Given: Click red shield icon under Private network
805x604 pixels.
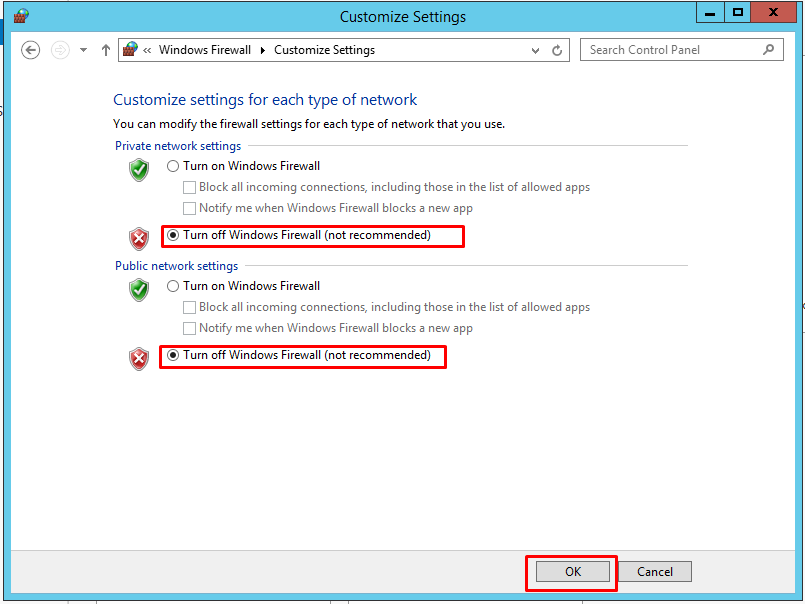Looking at the screenshot, I should (x=139, y=238).
